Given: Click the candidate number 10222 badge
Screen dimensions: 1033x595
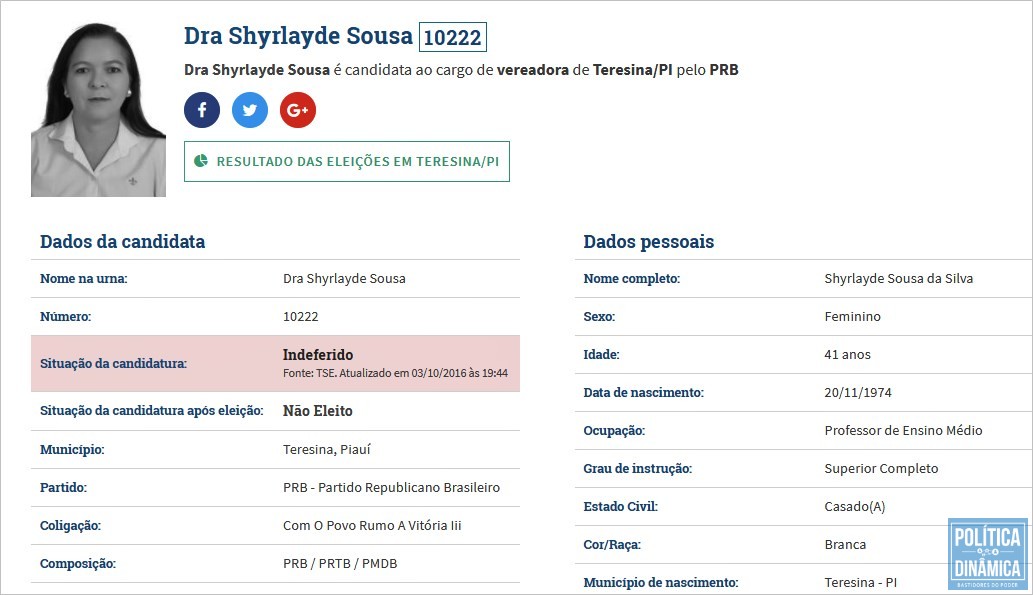Looking at the screenshot, I should [x=453, y=37].
